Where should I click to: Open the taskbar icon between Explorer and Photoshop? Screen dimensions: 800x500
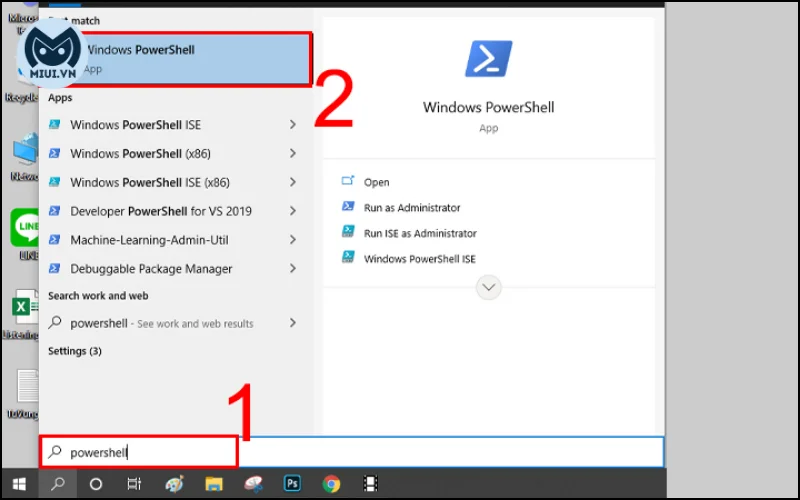(x=253, y=484)
